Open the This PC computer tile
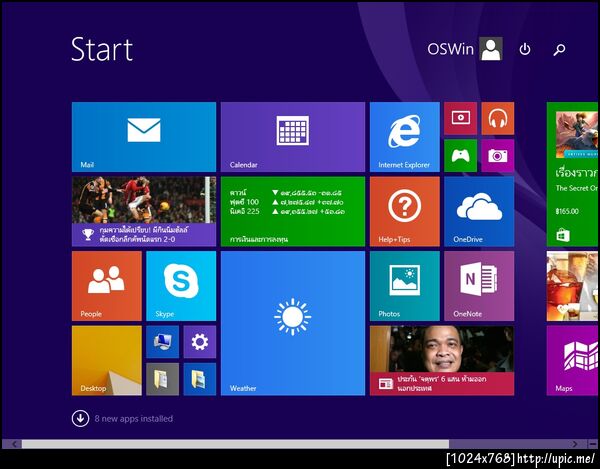The image size is (600, 469). (162, 342)
